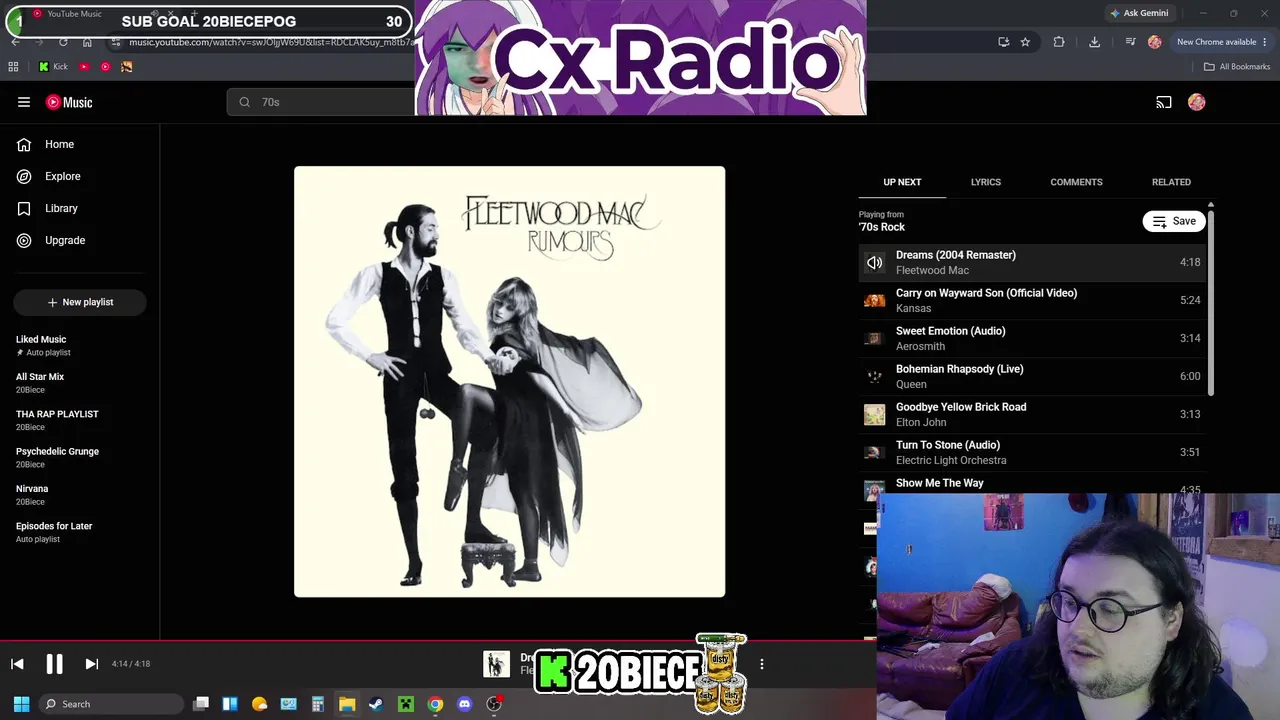Image resolution: width=1280 pixels, height=720 pixels.
Task: Click the New Chrome available button
Action: click(x=1216, y=42)
